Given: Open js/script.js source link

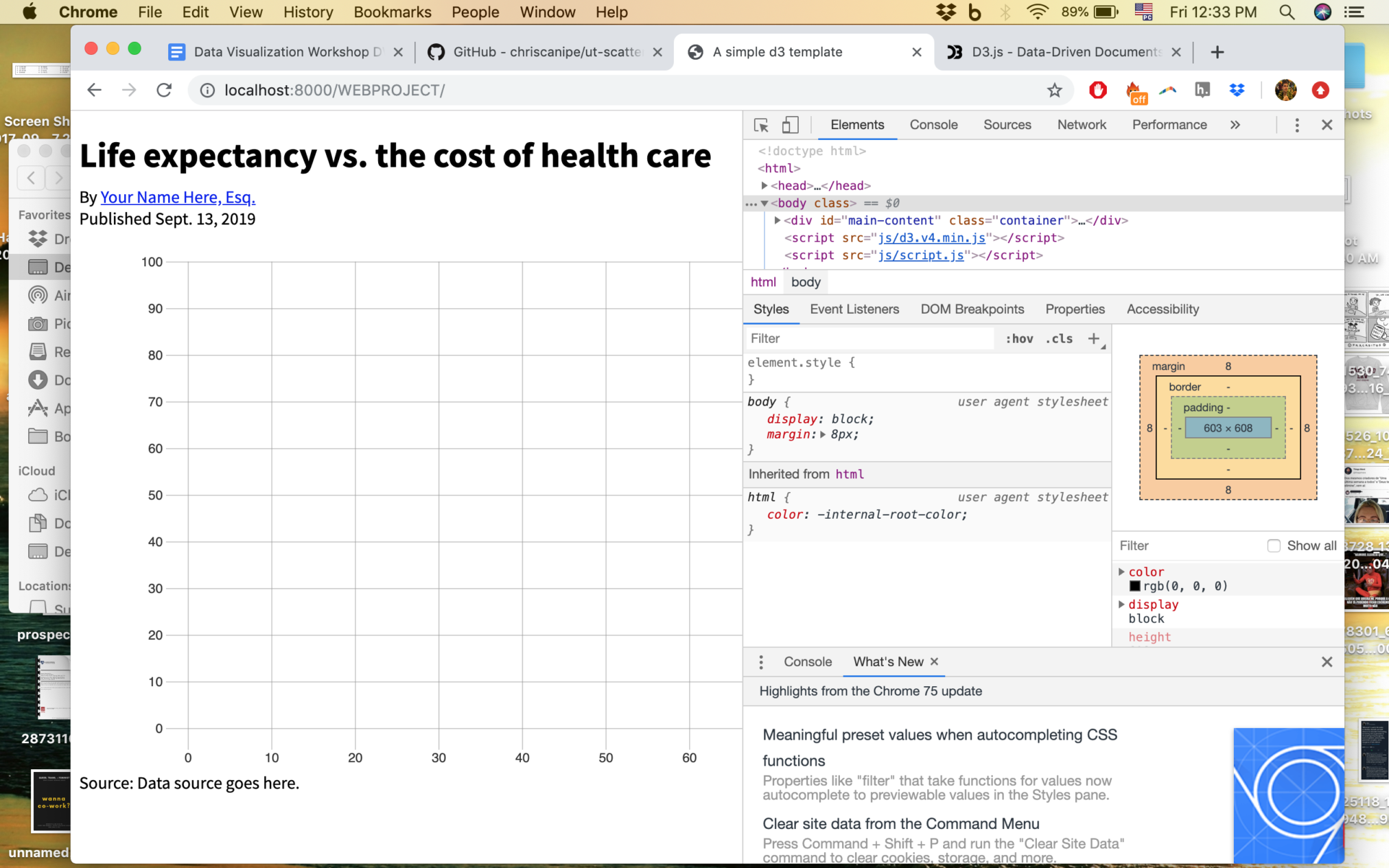Looking at the screenshot, I should point(921,255).
